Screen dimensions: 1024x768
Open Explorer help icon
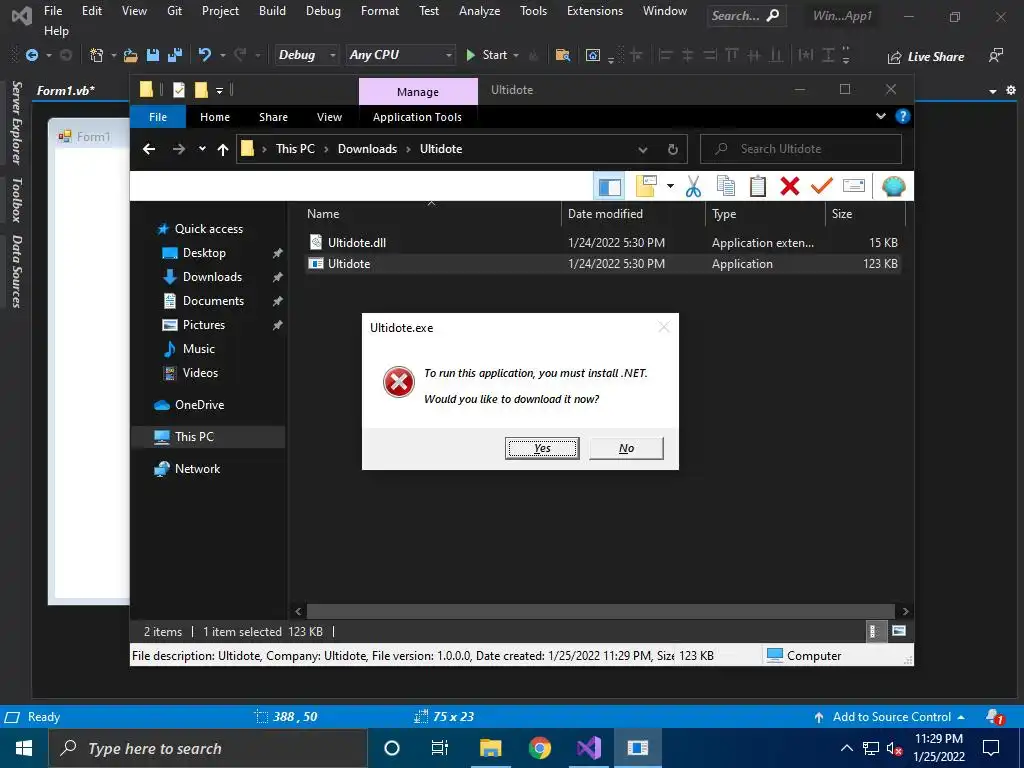pos(903,116)
